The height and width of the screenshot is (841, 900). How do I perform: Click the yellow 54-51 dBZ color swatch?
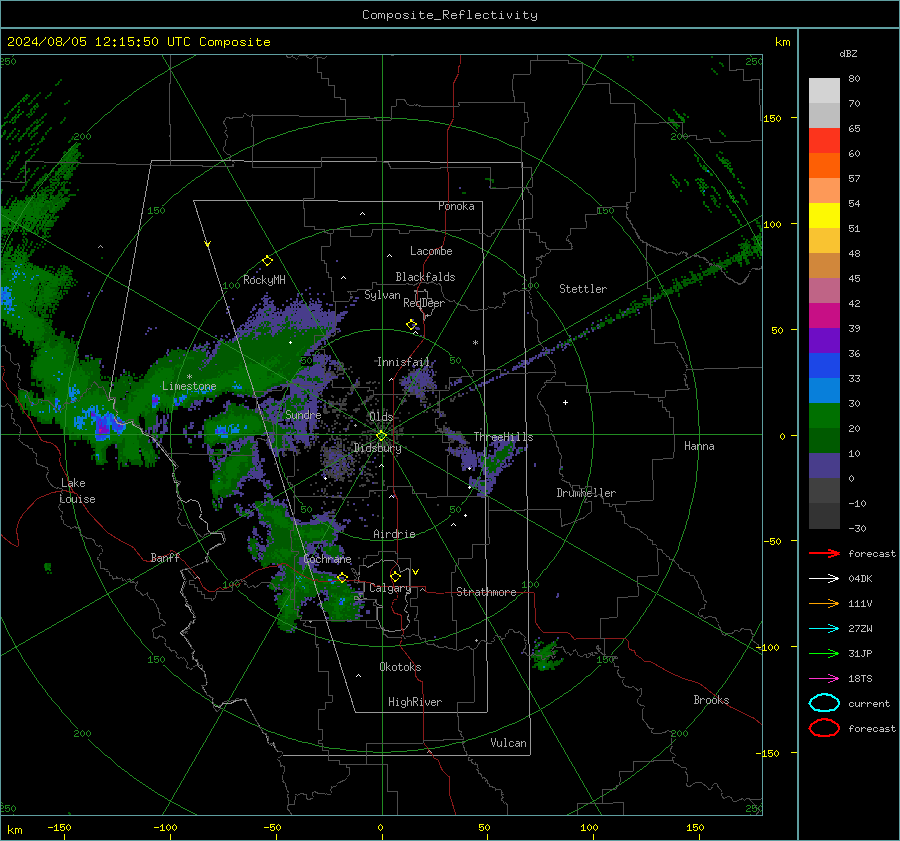point(824,215)
